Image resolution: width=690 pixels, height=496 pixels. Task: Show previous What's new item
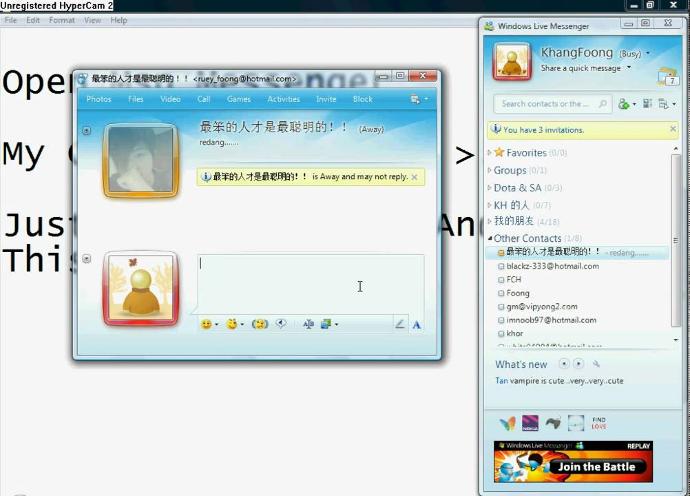[x=564, y=364]
